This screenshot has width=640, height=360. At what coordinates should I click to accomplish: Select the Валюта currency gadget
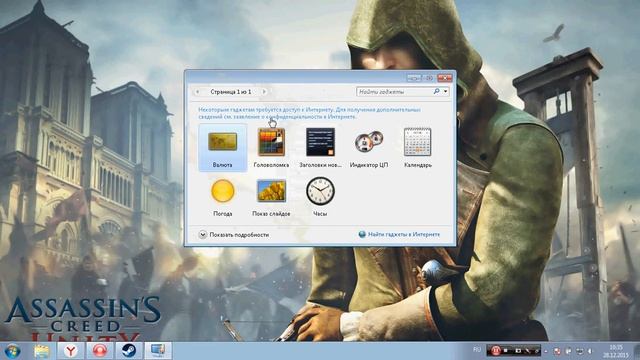(x=222, y=147)
